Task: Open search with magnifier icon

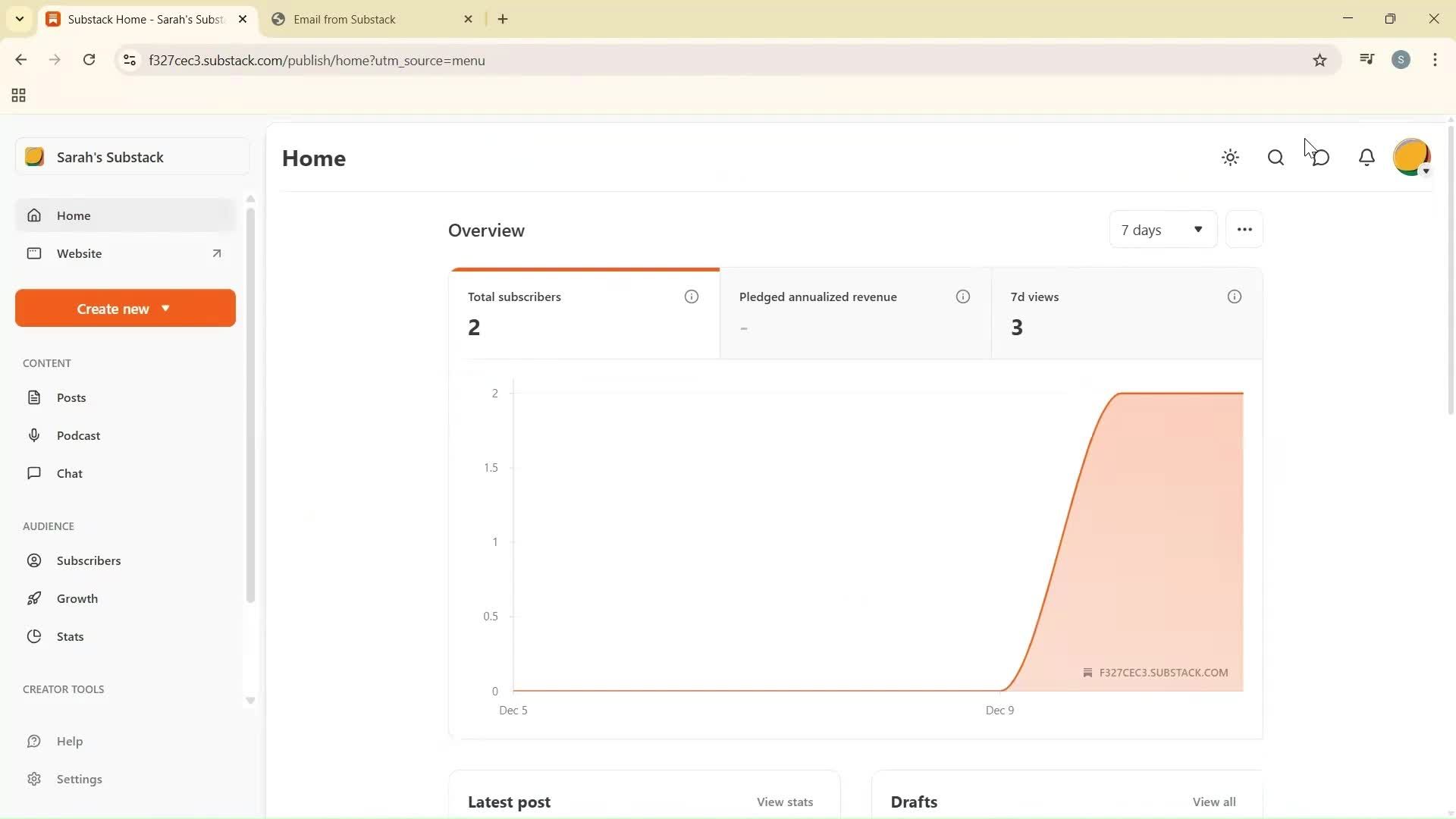Action: click(x=1276, y=158)
